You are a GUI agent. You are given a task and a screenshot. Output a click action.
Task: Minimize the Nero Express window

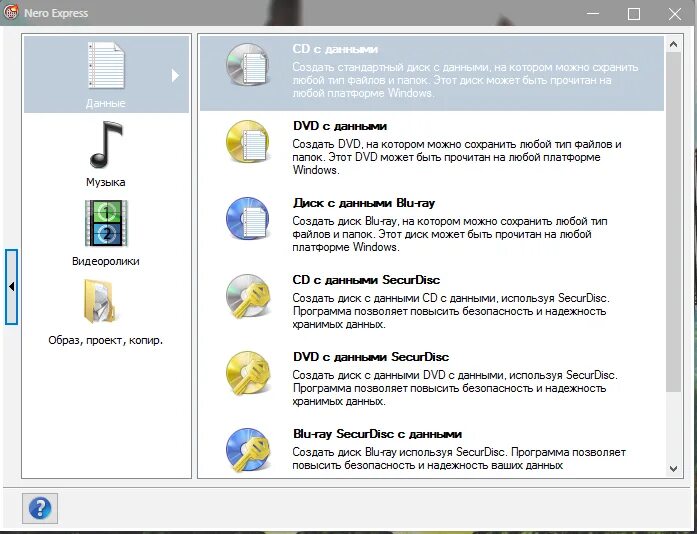593,14
